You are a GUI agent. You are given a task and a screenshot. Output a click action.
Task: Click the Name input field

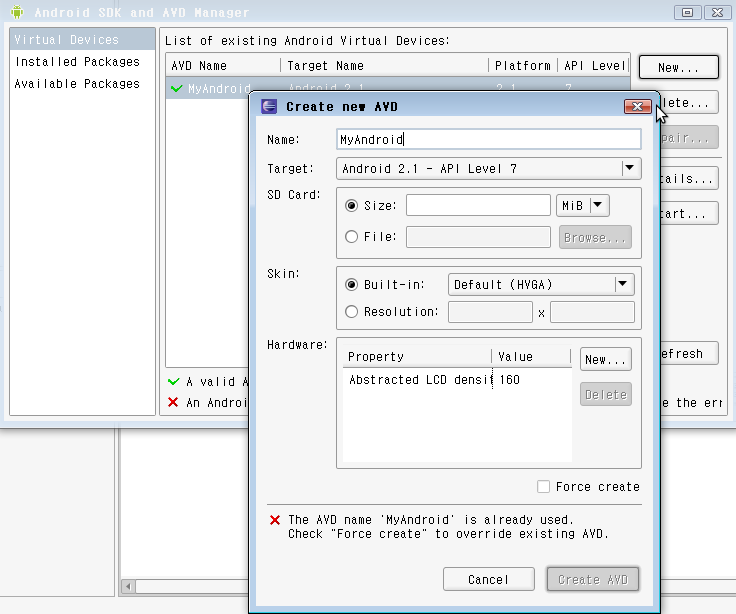489,139
